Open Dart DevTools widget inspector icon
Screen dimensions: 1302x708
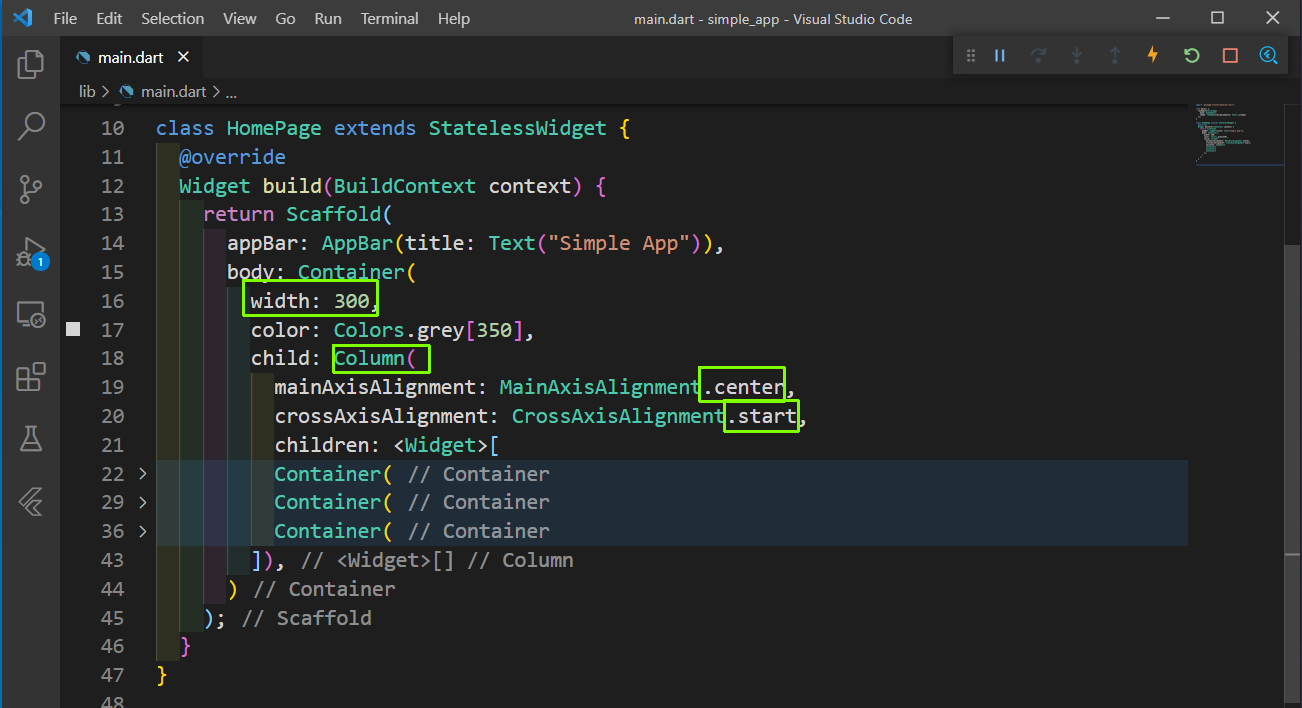click(x=1268, y=56)
